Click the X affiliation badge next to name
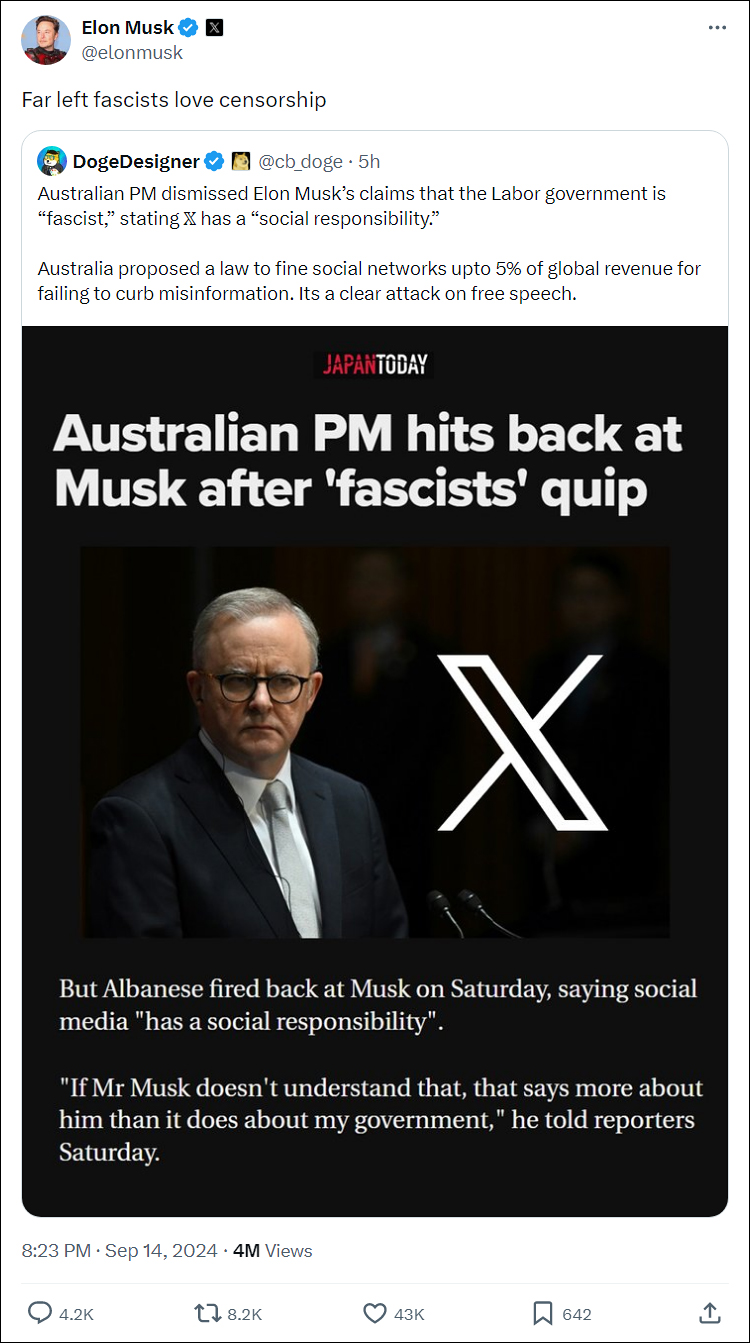 coord(214,28)
